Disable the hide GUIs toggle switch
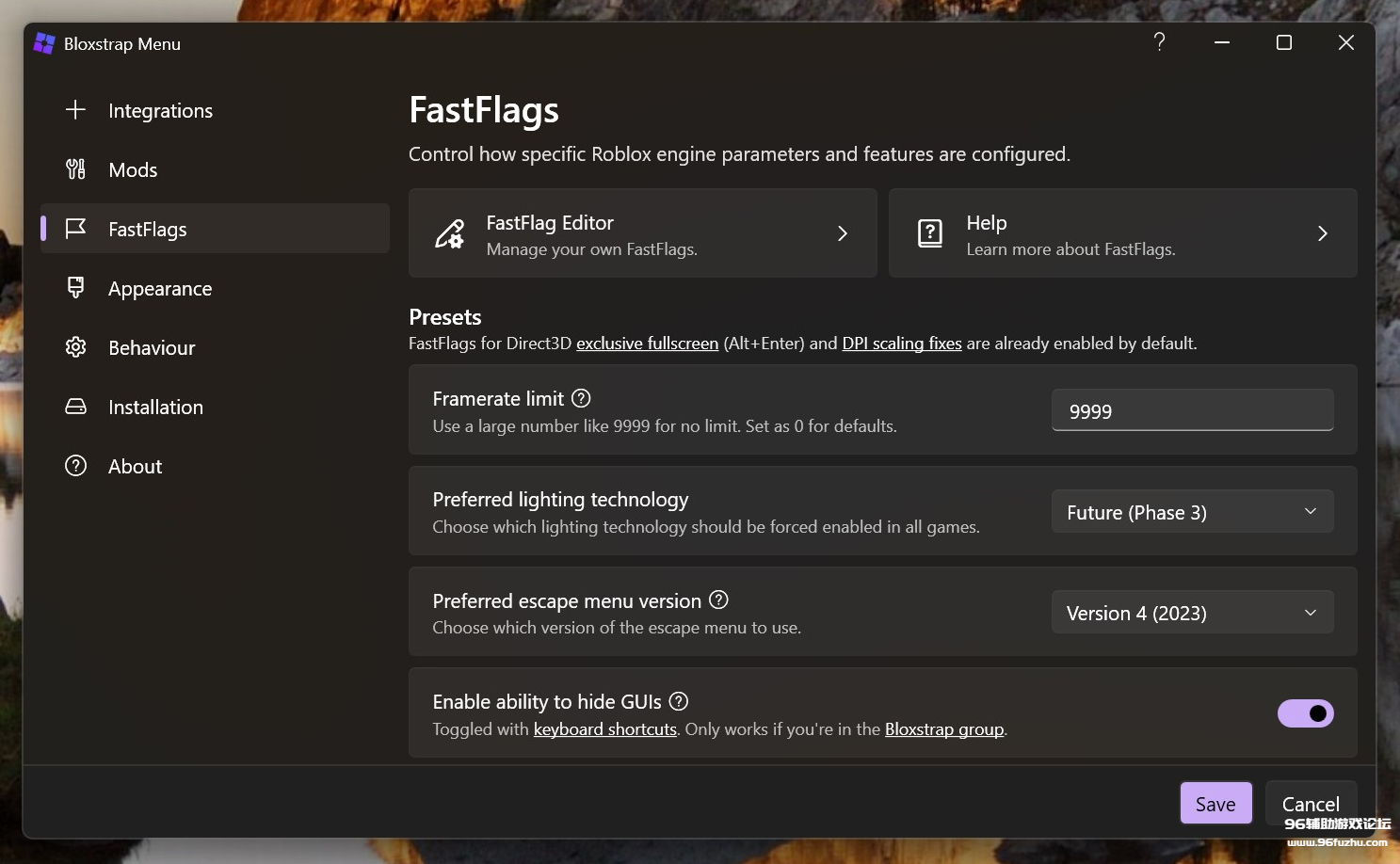The image size is (1400, 864). 1305,713
